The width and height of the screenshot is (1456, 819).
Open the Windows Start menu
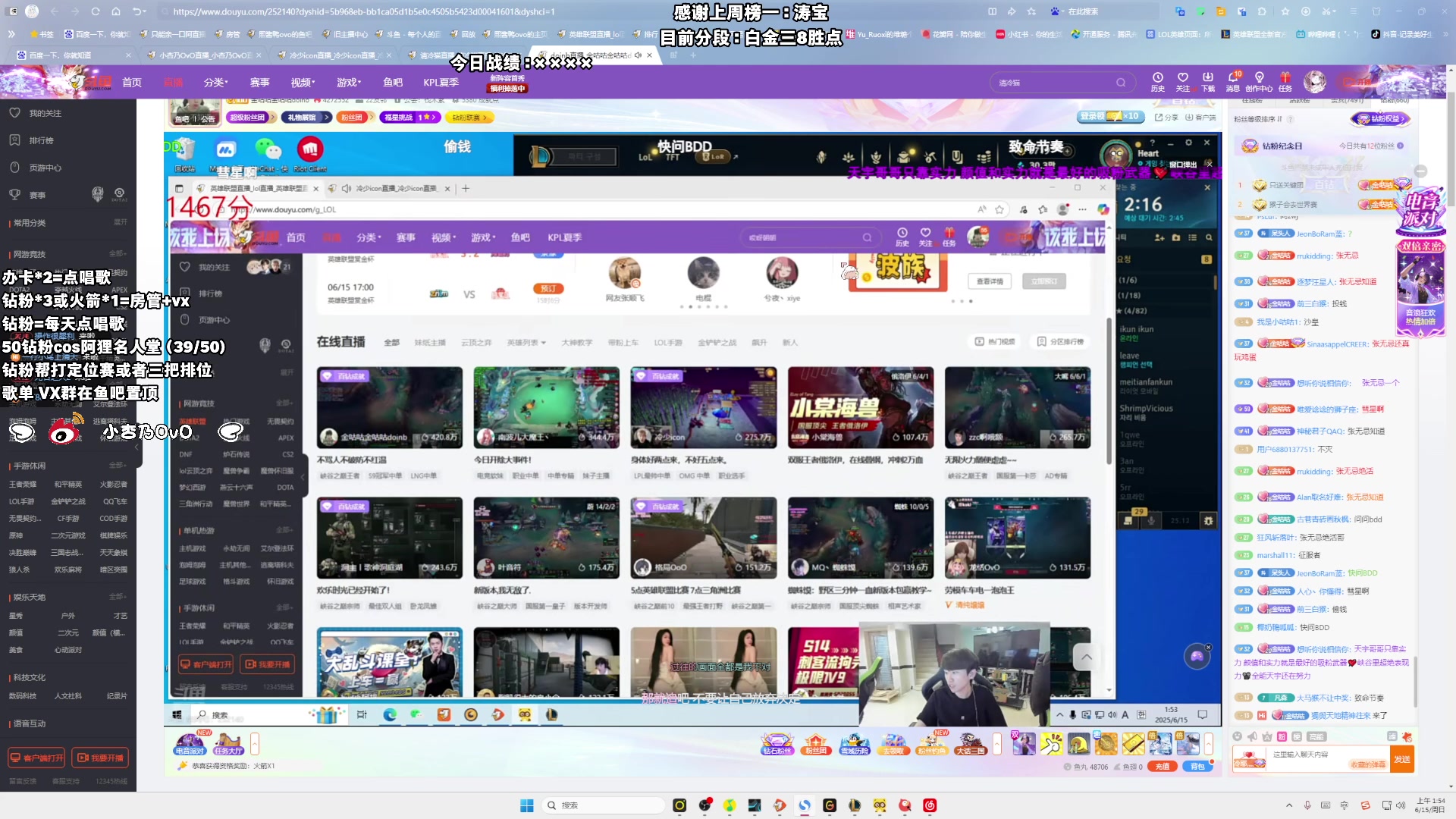(x=526, y=805)
